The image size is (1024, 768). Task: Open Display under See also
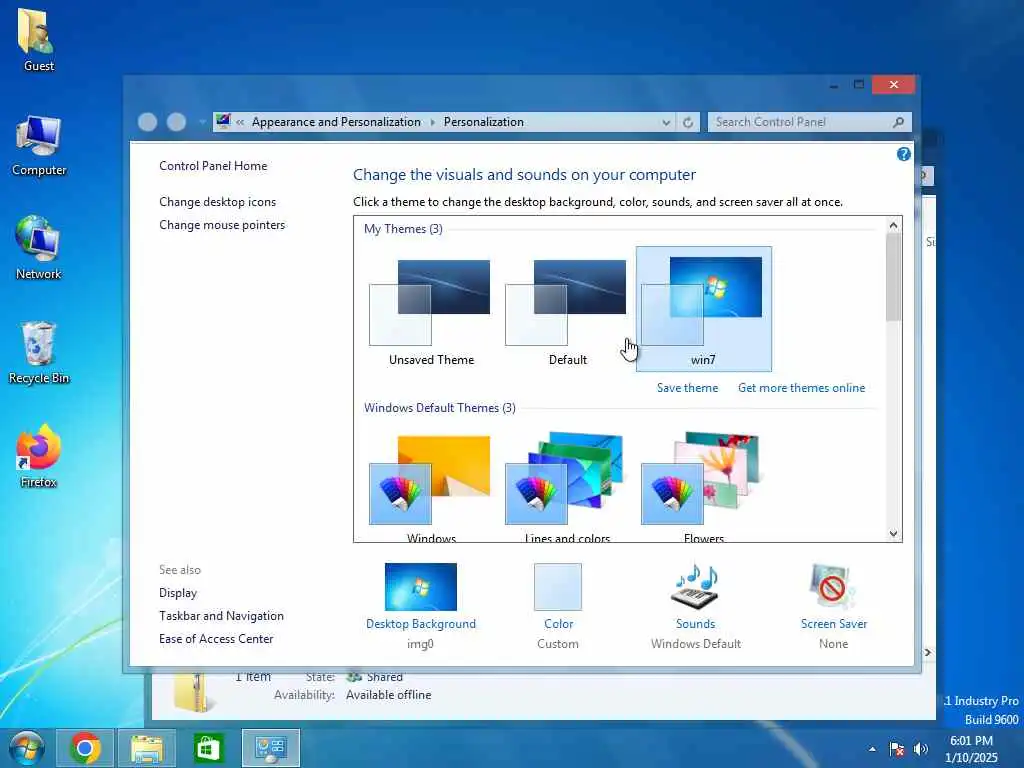coord(178,593)
